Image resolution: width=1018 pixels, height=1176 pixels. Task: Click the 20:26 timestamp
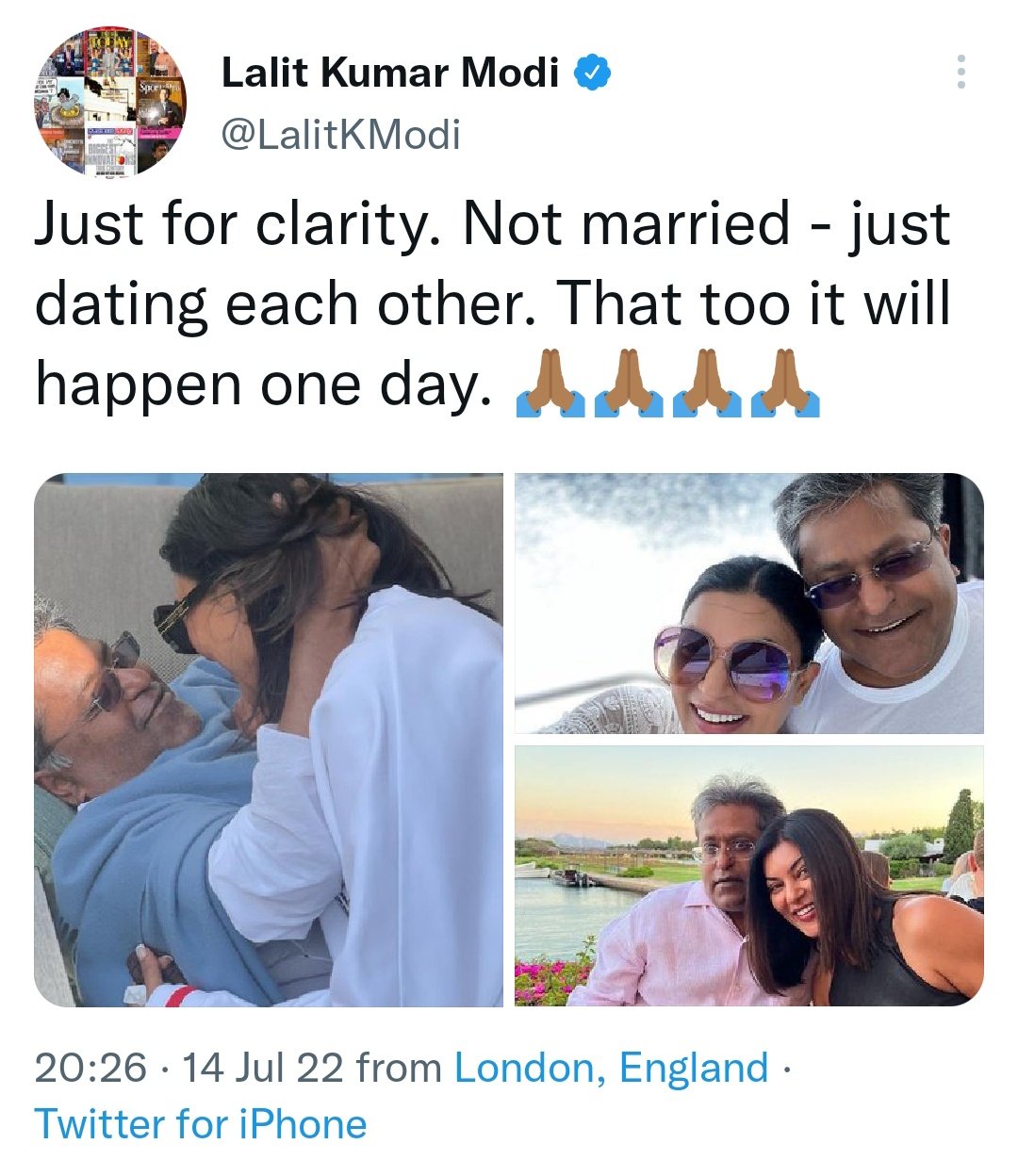tap(90, 1068)
